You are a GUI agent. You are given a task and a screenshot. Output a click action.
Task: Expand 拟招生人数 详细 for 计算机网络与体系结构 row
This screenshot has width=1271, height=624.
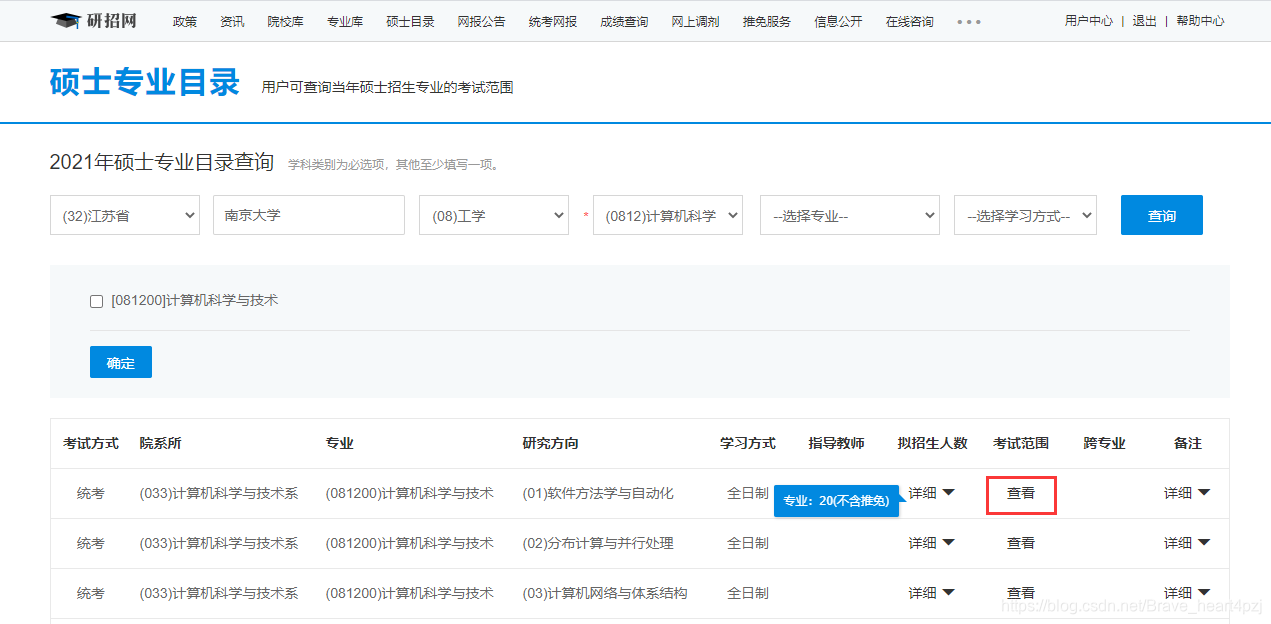click(x=932, y=593)
